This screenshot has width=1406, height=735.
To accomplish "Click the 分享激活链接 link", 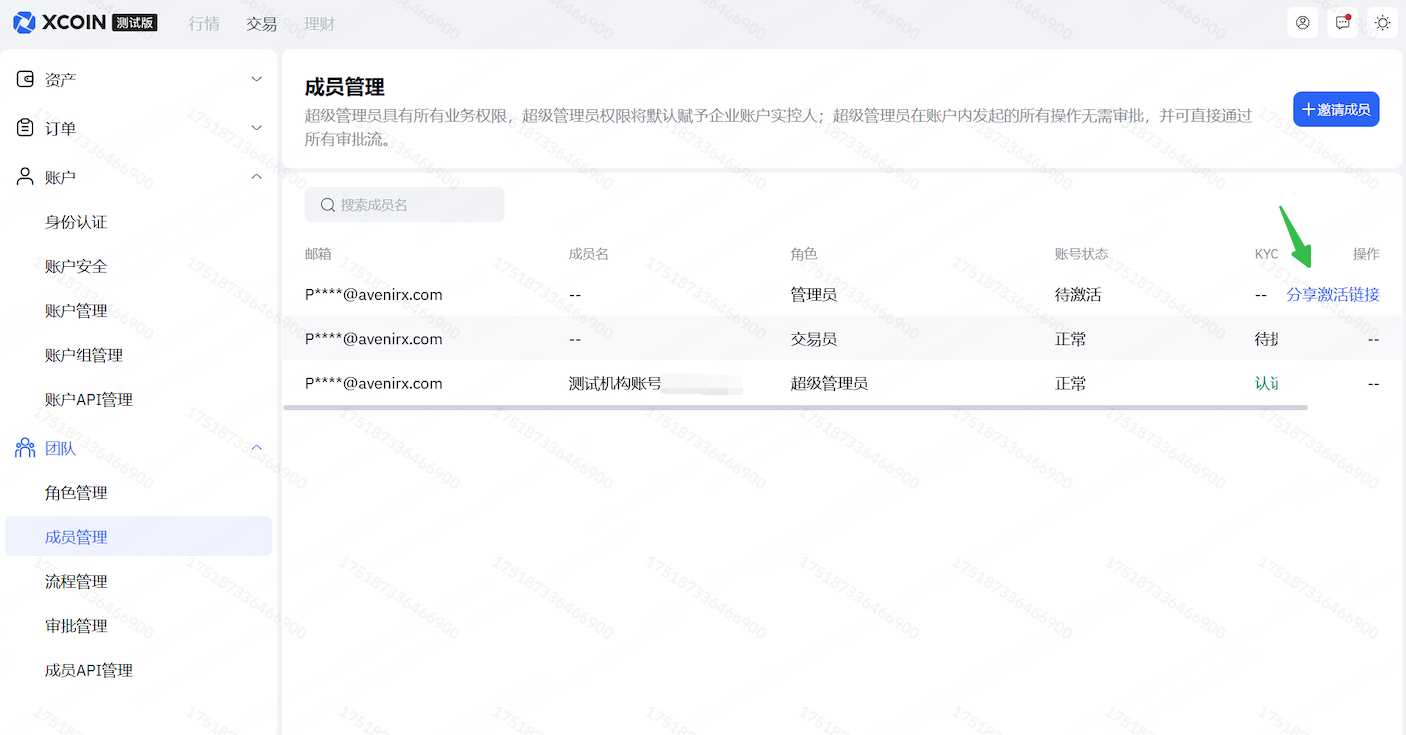I will click(1332, 295).
